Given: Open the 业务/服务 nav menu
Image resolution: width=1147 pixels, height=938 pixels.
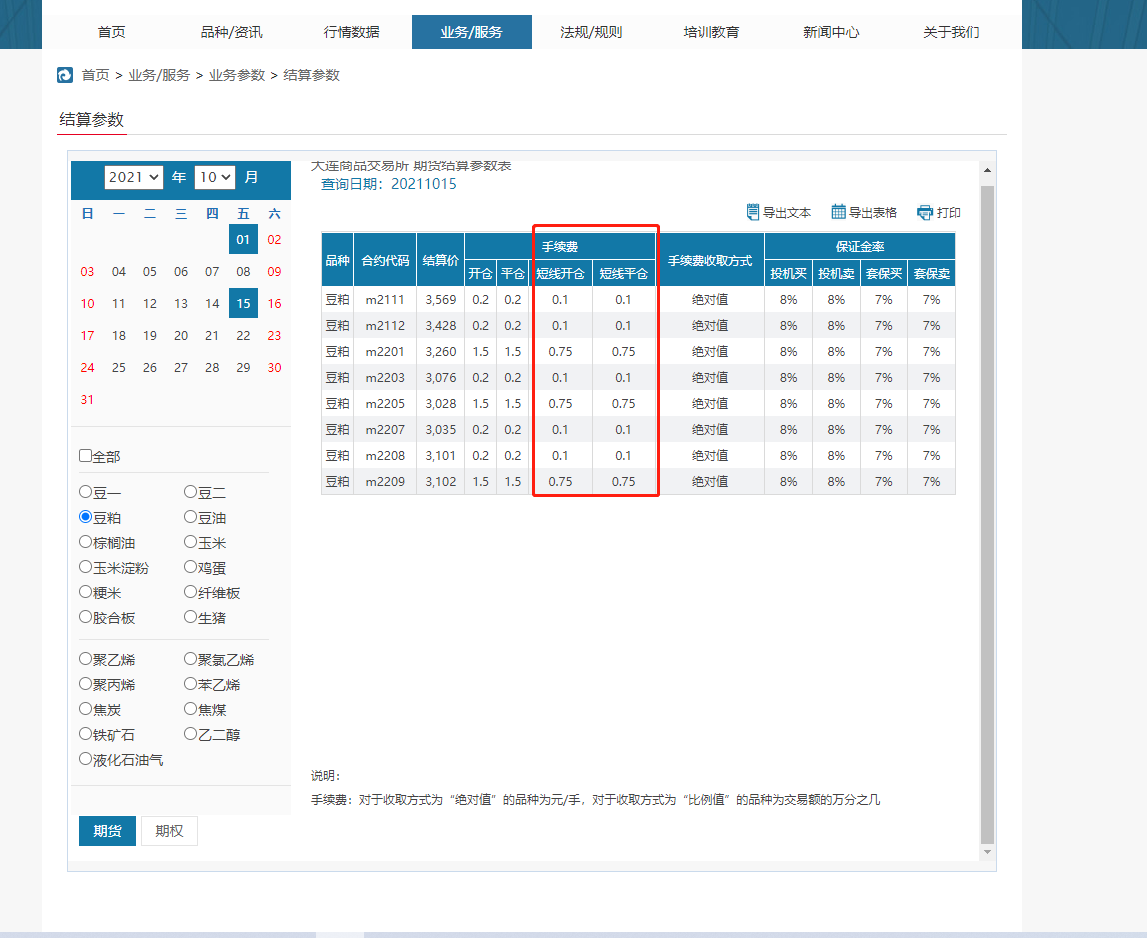Looking at the screenshot, I should [472, 32].
